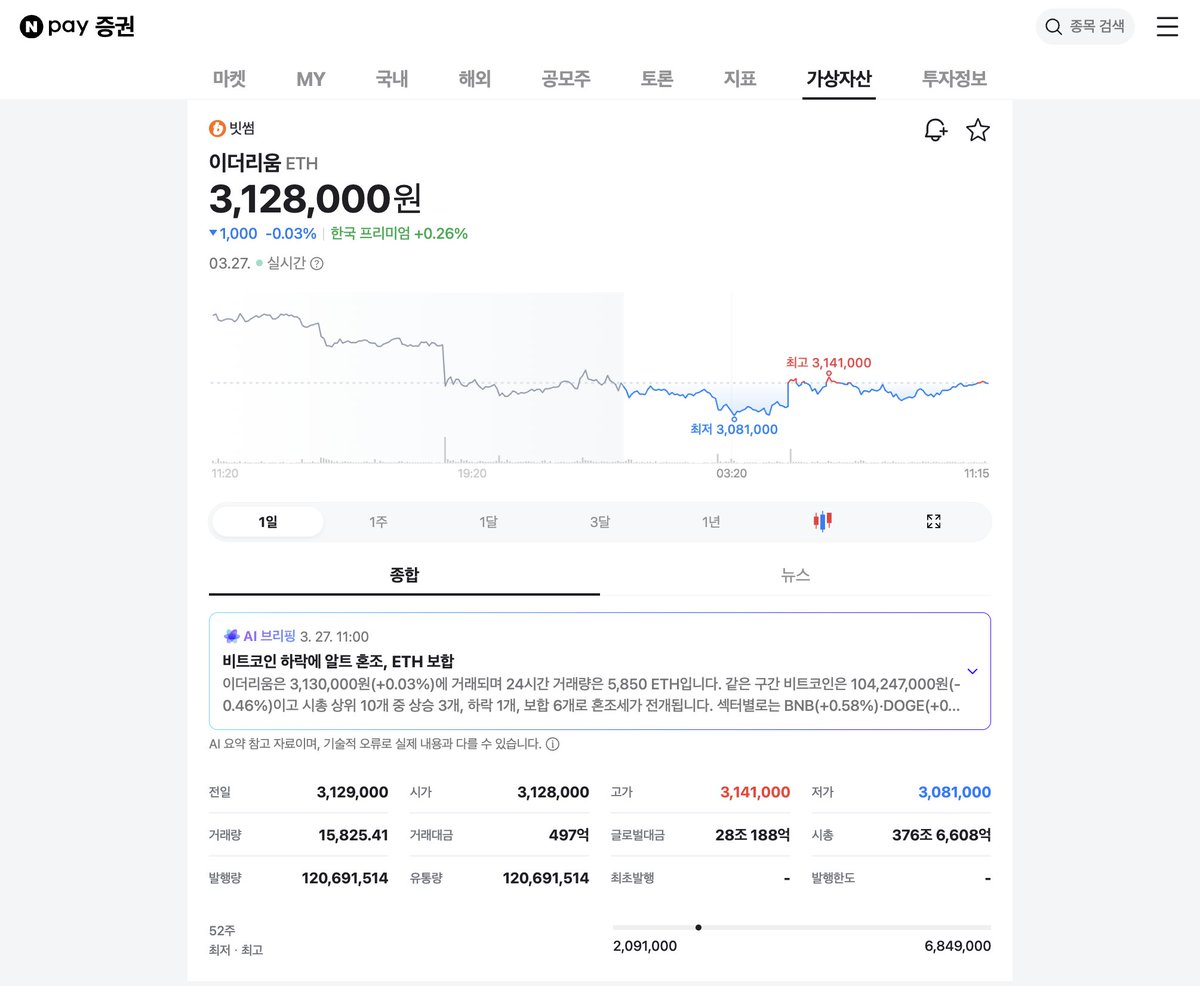Click the 거래대금 value 497억
This screenshot has height=986, width=1200.
569,835
